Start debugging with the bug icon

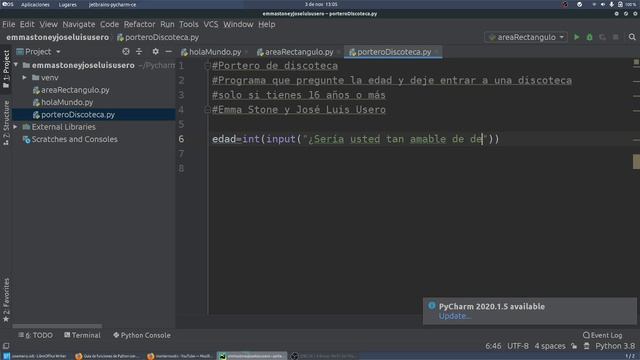589,37
